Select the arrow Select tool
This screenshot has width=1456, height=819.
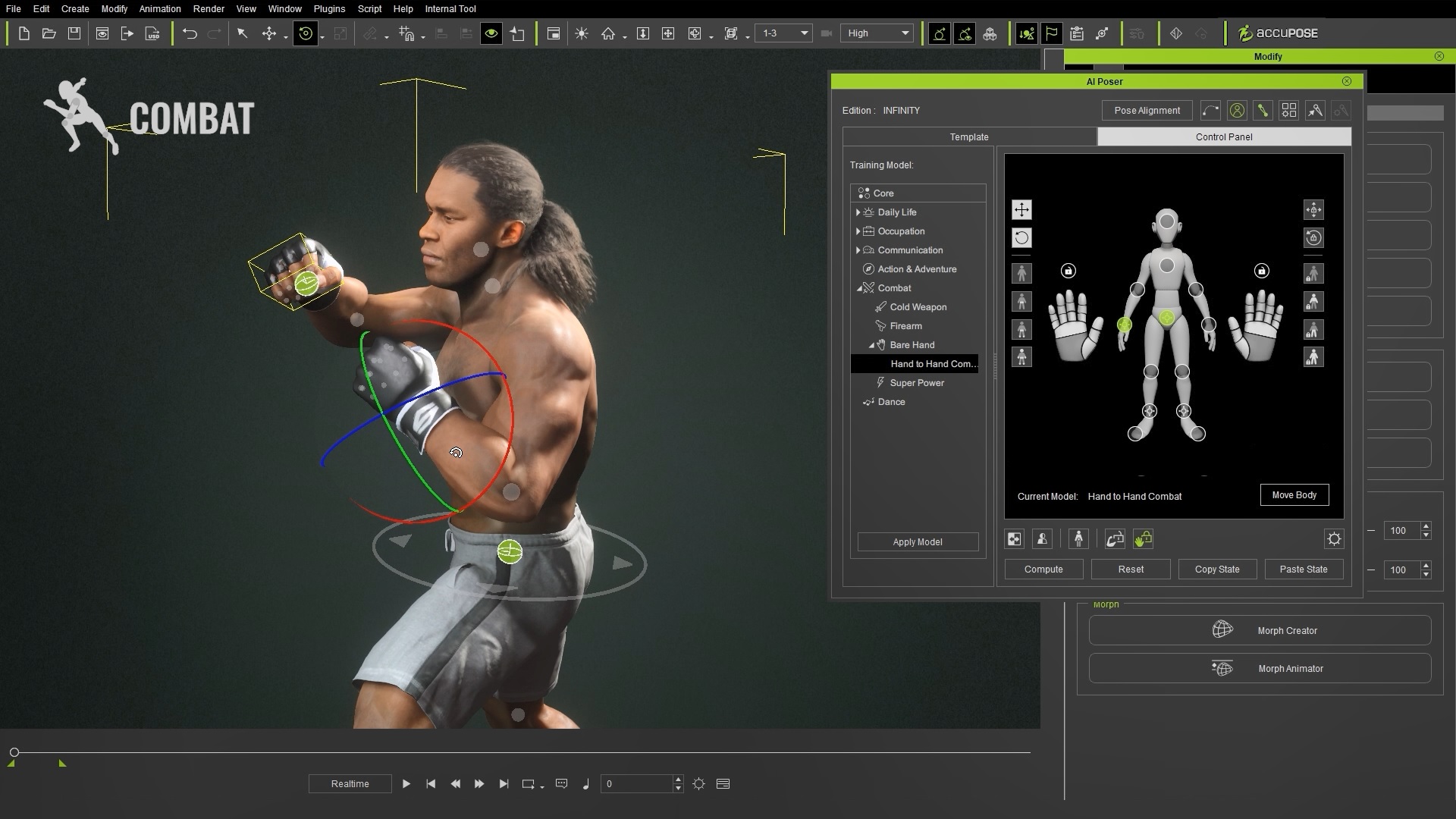pos(243,33)
